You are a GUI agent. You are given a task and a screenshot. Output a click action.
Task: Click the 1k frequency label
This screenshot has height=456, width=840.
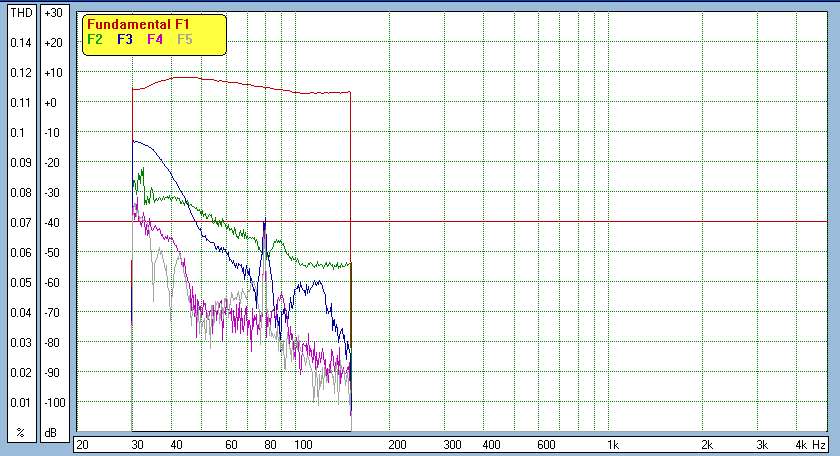[x=613, y=445]
